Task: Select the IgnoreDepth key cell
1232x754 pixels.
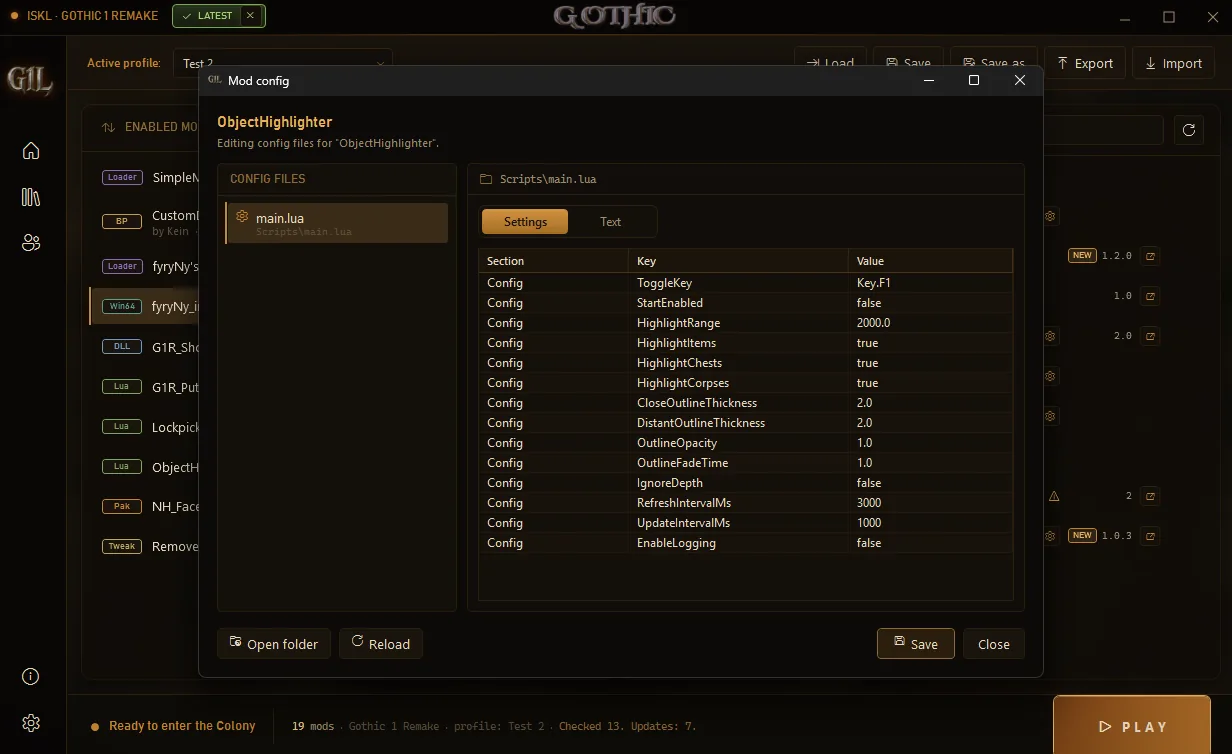Action: (738, 483)
